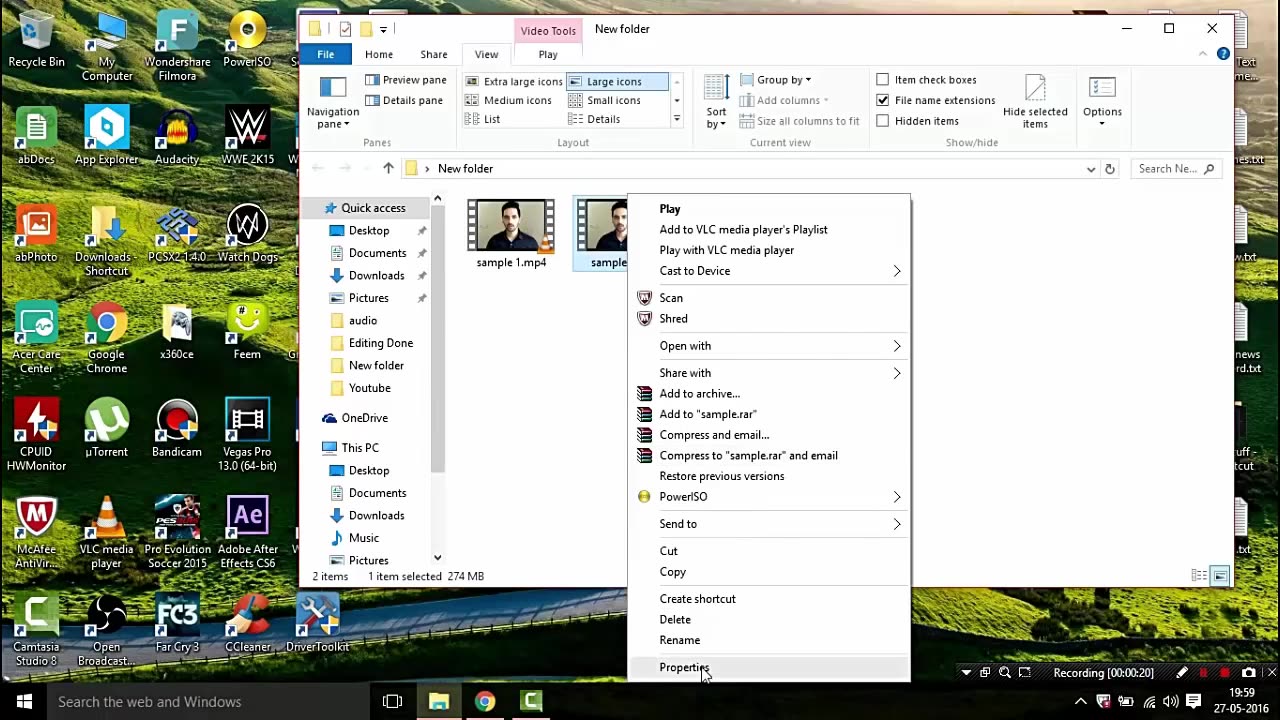Click the Windows Start button
Viewport: 1280px width, 720px height.
(24, 702)
